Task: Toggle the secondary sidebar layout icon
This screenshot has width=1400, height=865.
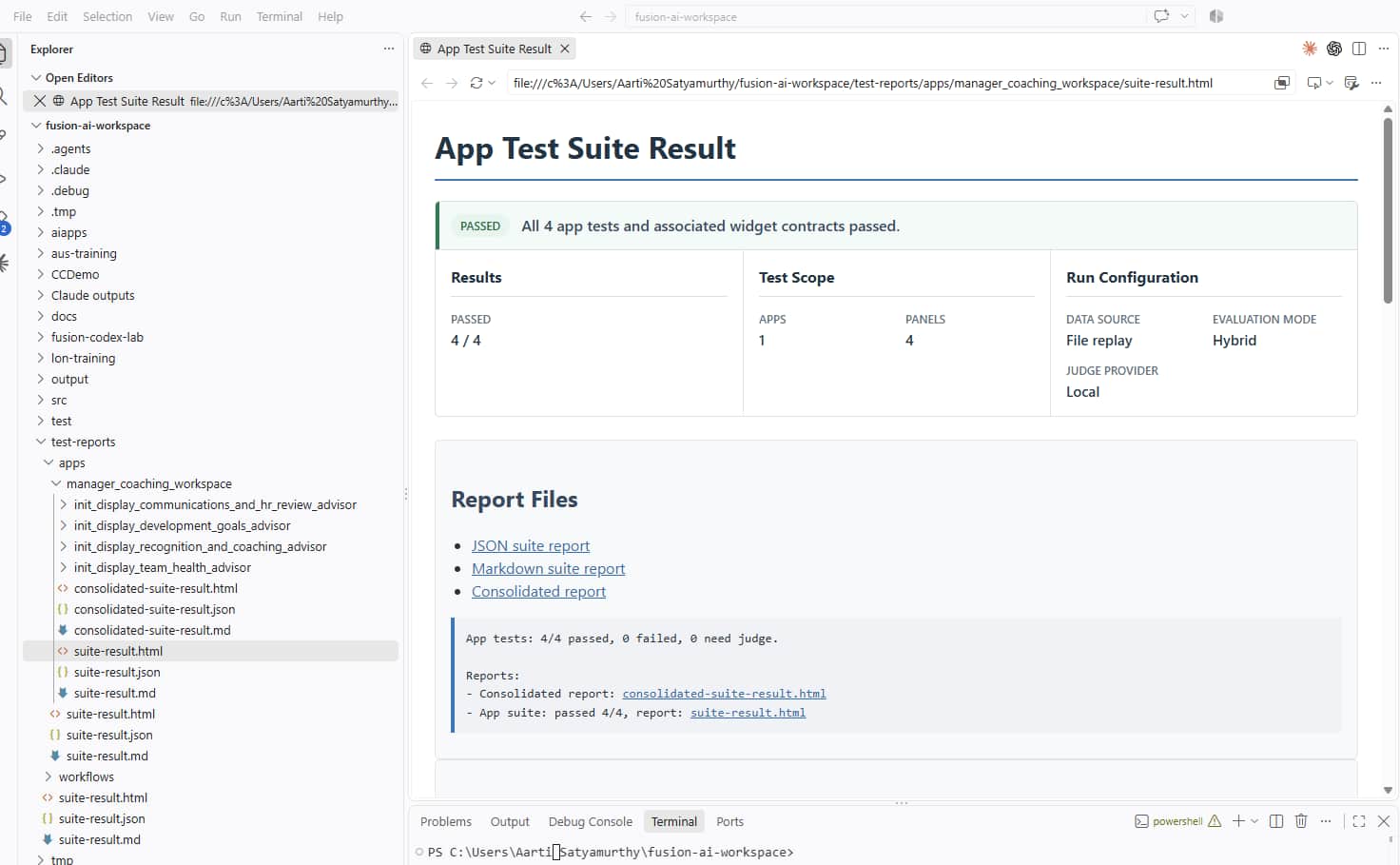Action: pyautogui.click(x=1216, y=16)
